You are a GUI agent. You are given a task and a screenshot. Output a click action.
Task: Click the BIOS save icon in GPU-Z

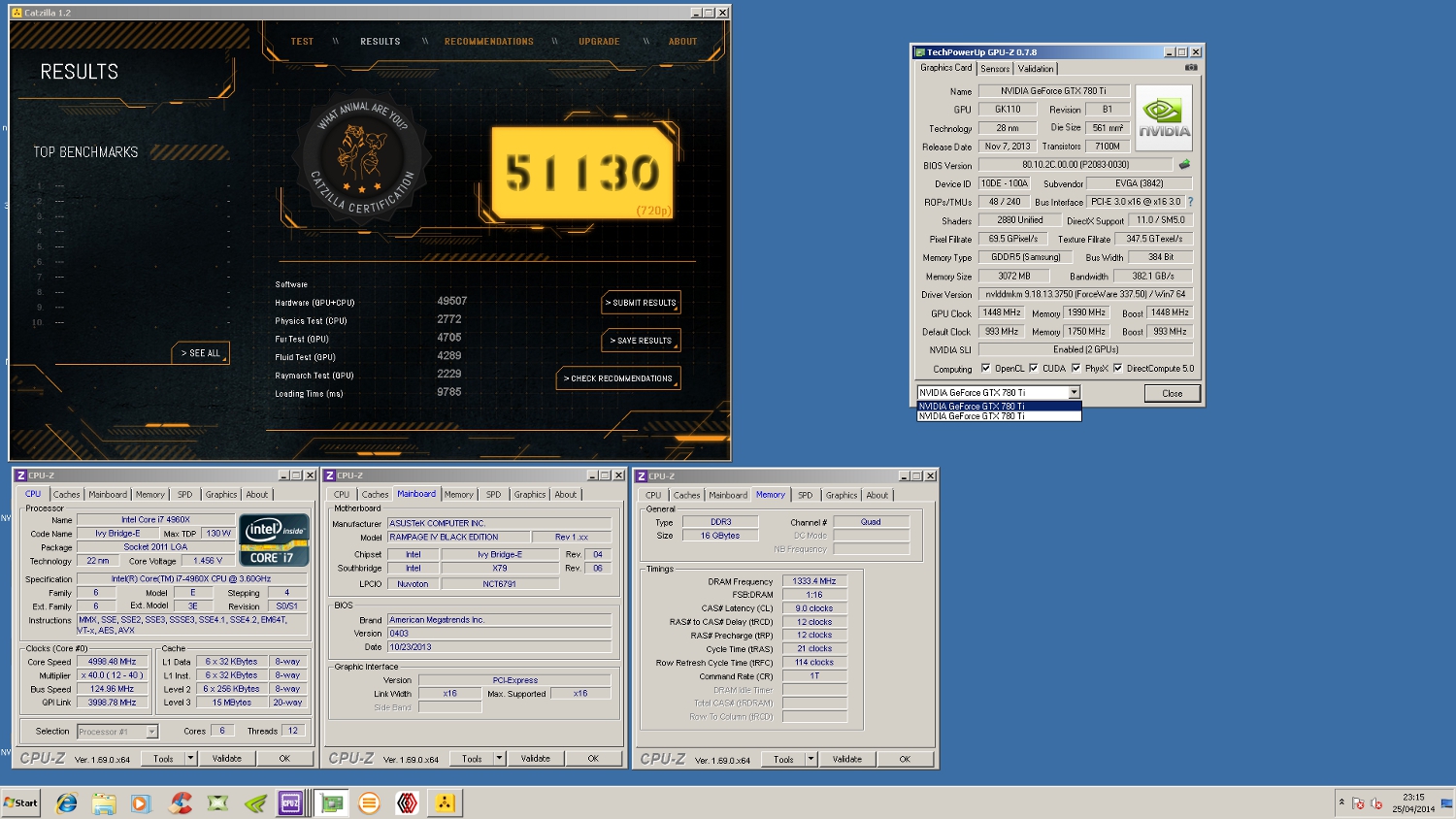tap(1184, 165)
